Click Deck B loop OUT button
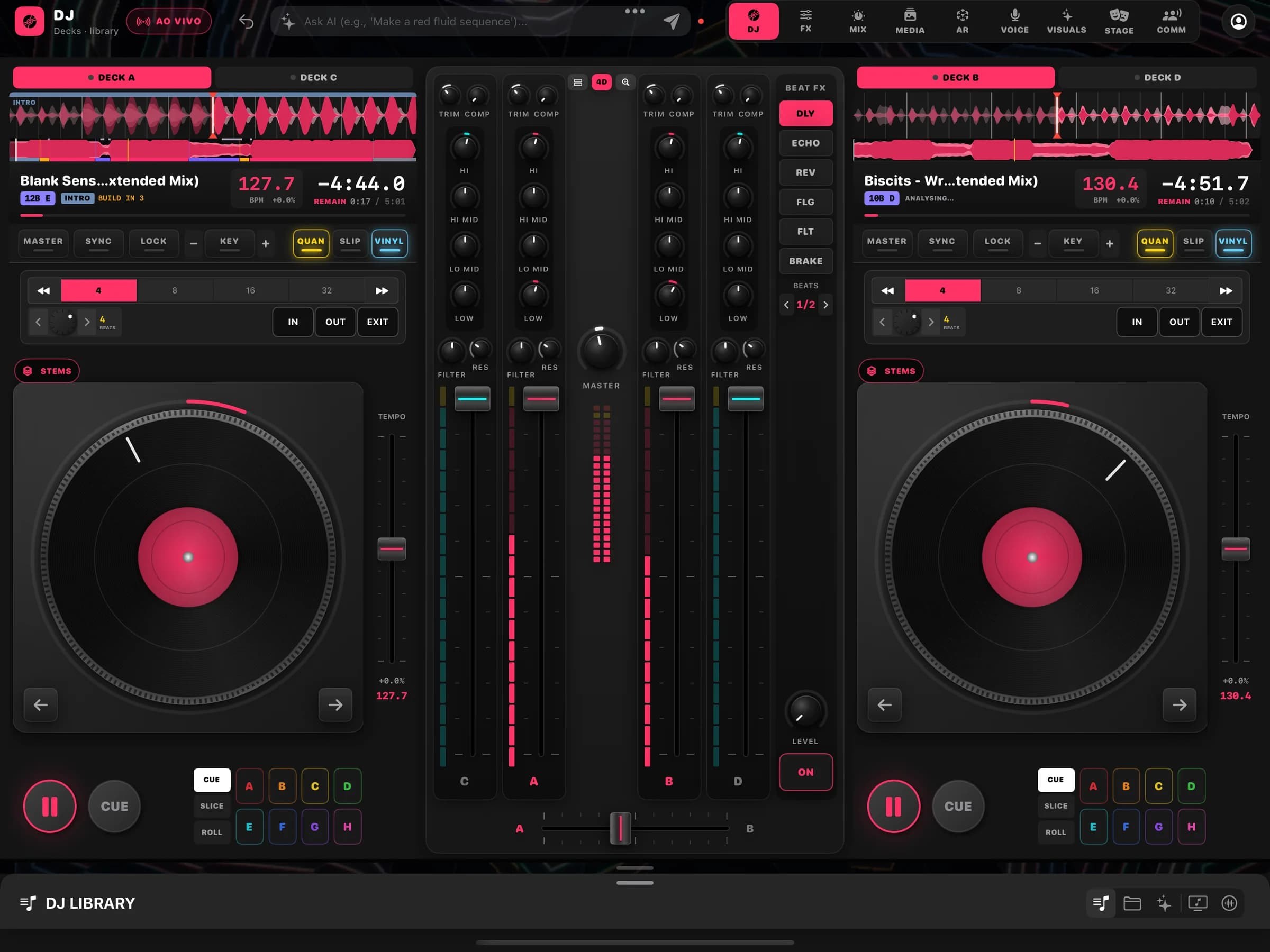This screenshot has height=952, width=1270. (1180, 322)
